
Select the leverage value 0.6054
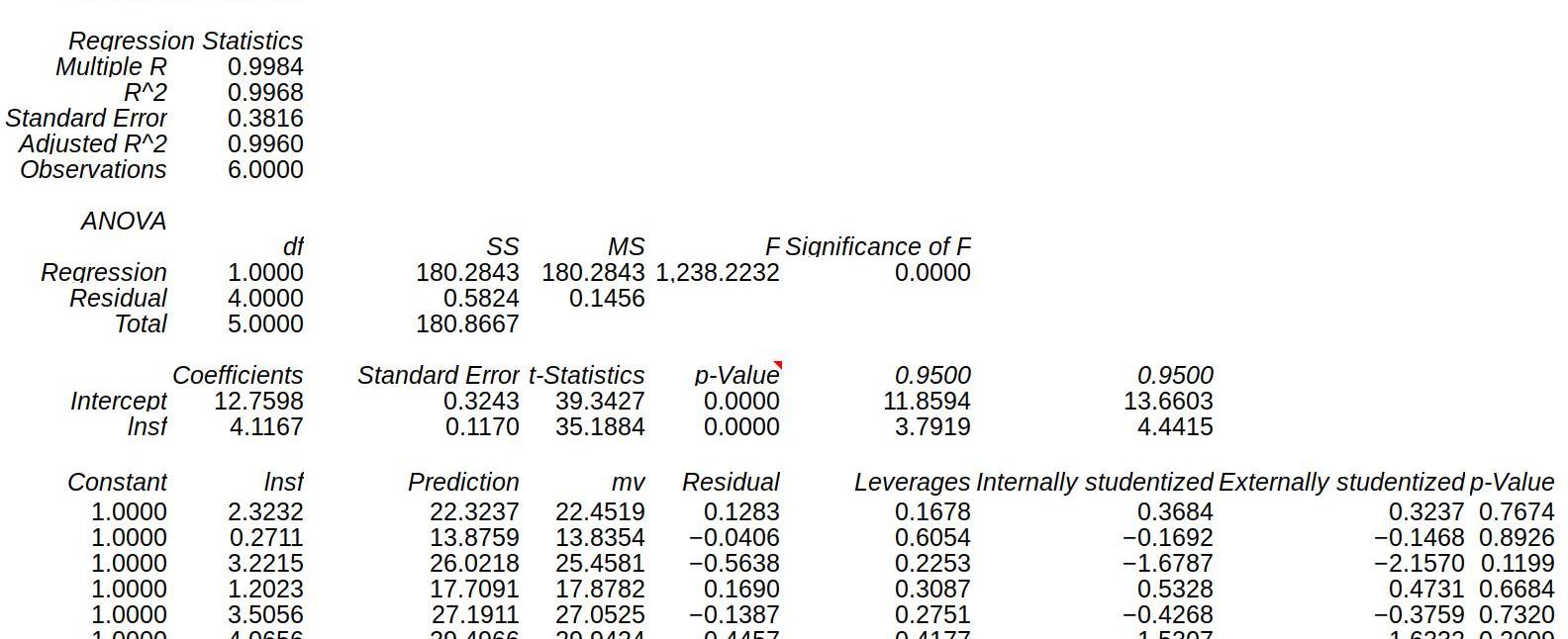point(931,537)
